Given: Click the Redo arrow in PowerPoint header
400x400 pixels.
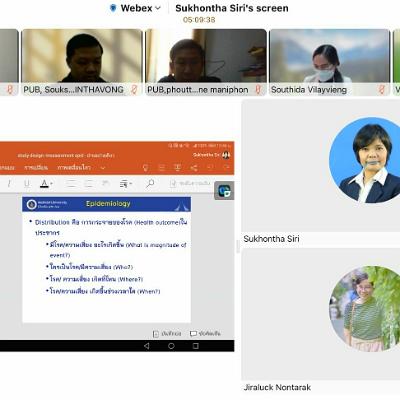Looking at the screenshot, I should 226,167.
